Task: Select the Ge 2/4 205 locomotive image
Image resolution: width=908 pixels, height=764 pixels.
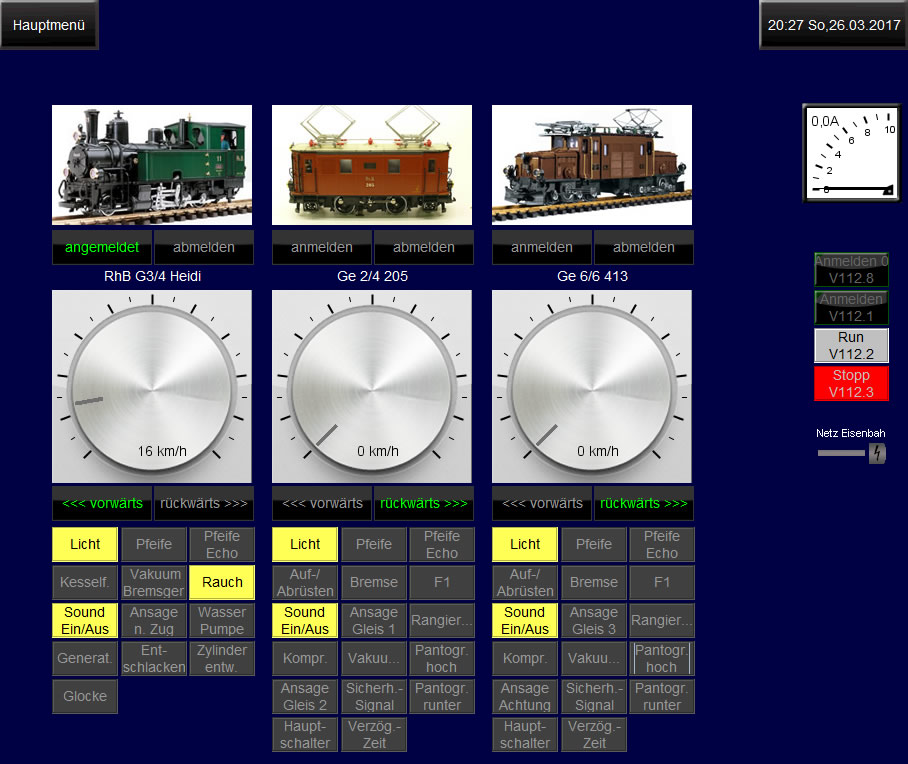Action: pos(372,165)
